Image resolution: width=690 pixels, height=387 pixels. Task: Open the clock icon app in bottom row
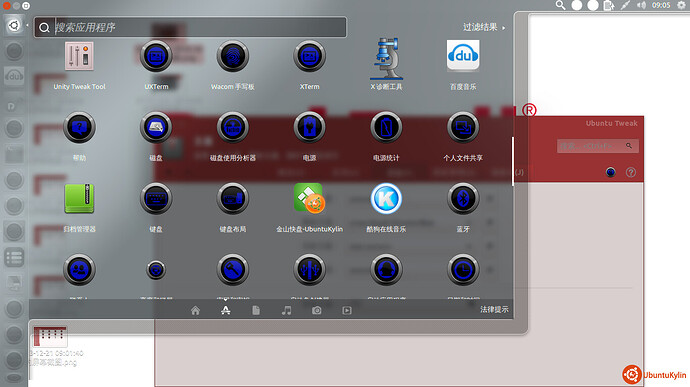pos(463,270)
